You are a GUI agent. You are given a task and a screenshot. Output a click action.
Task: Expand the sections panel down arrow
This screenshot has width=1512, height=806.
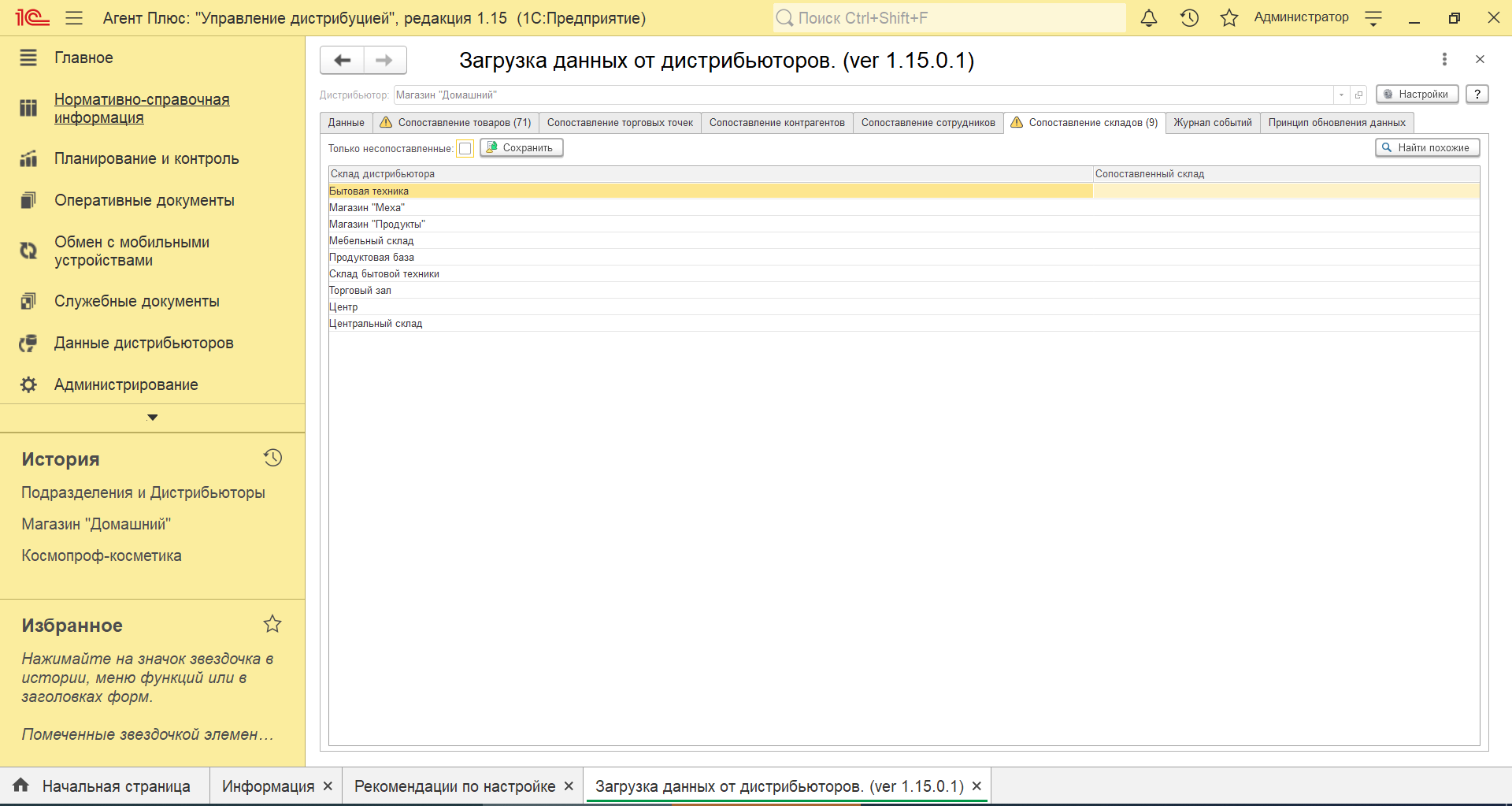tap(153, 418)
